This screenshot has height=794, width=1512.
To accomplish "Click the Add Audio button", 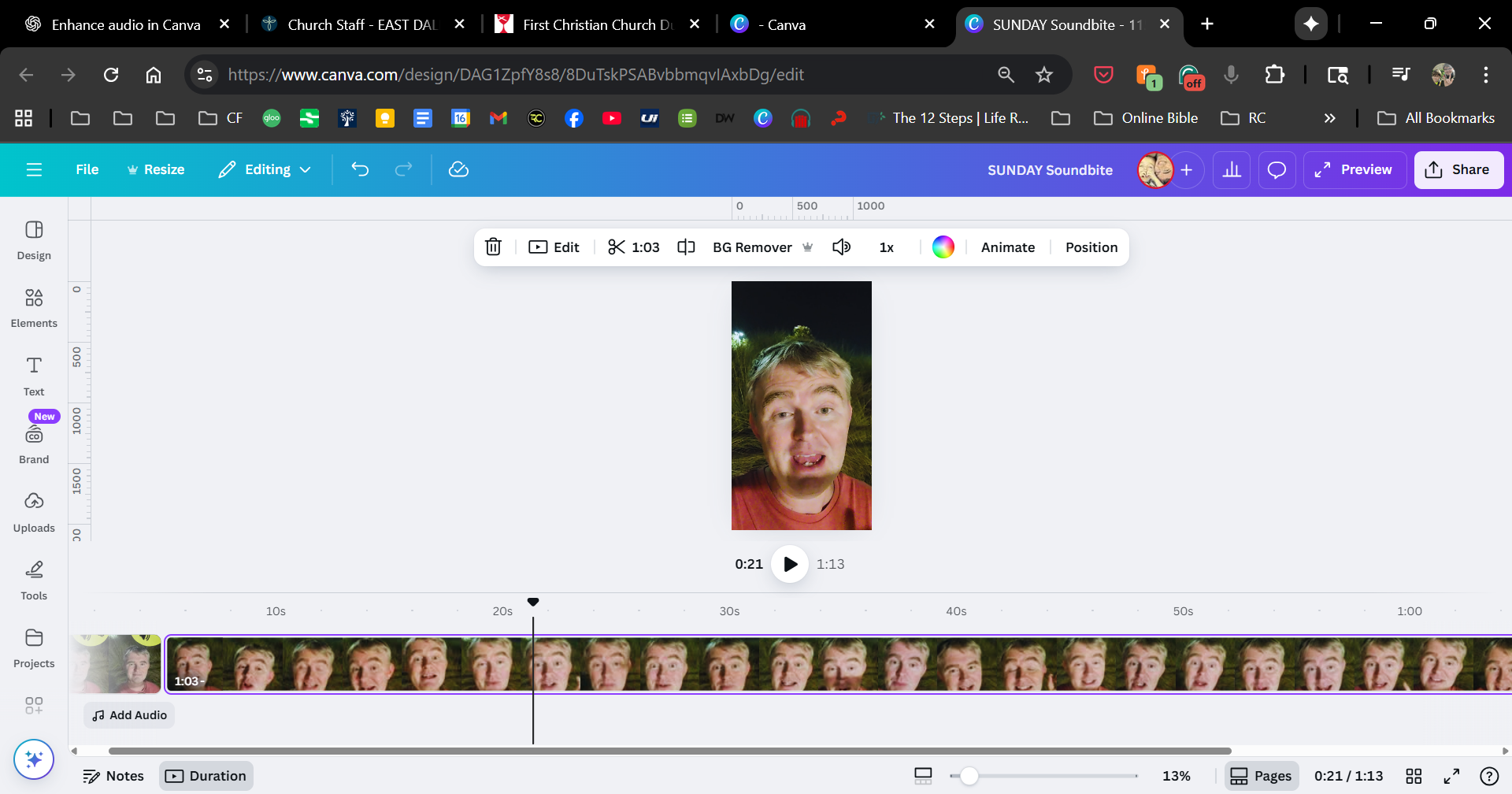I will 130,715.
